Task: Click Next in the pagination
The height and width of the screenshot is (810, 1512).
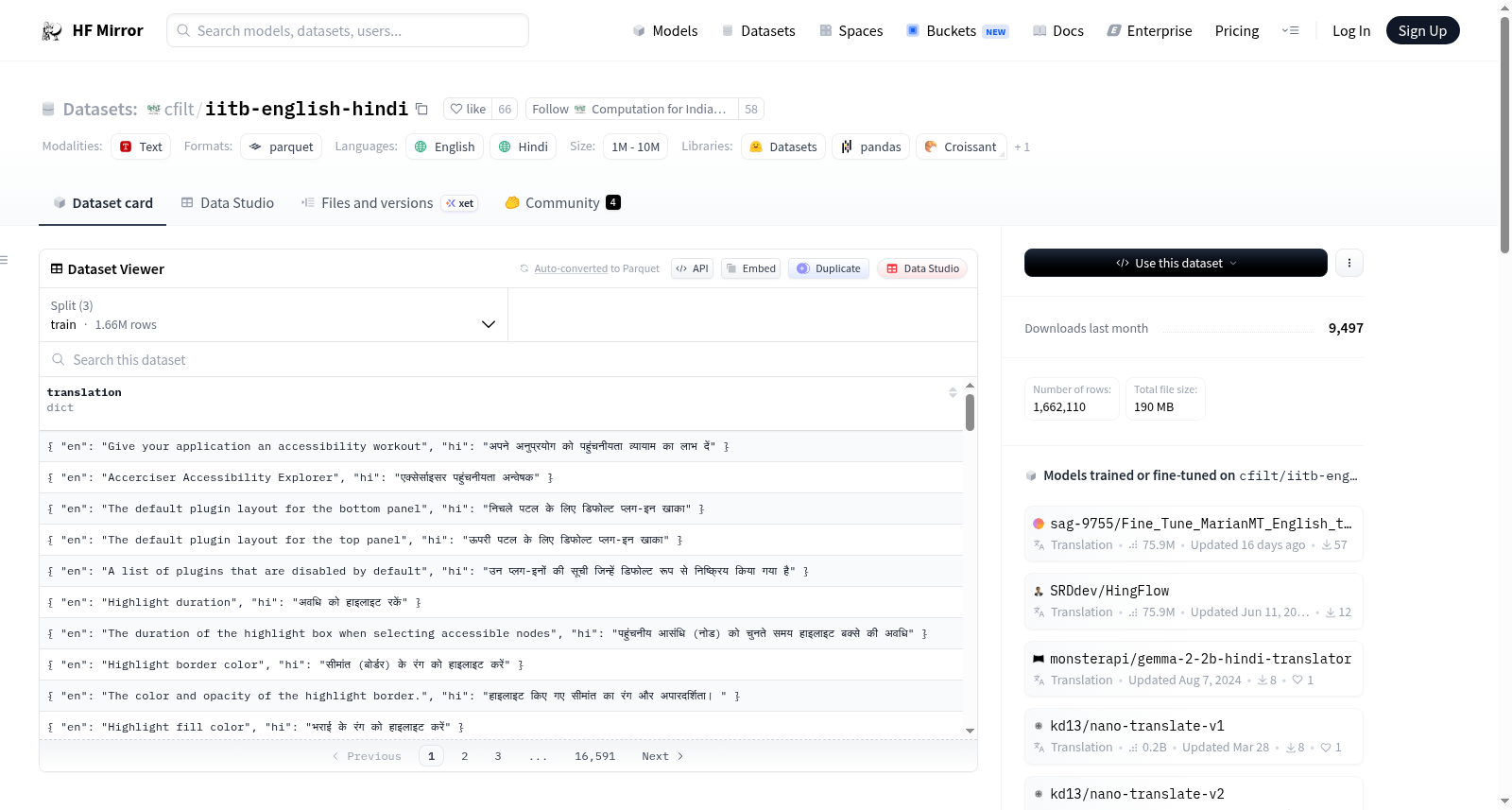Action: point(662,756)
